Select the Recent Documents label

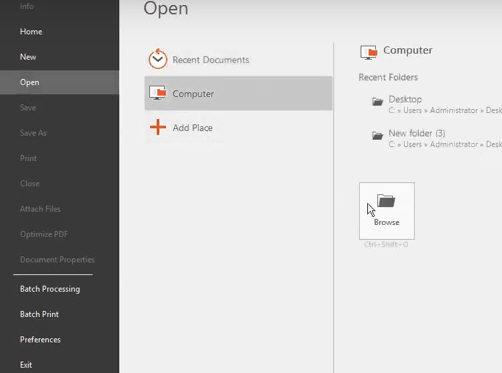click(211, 60)
